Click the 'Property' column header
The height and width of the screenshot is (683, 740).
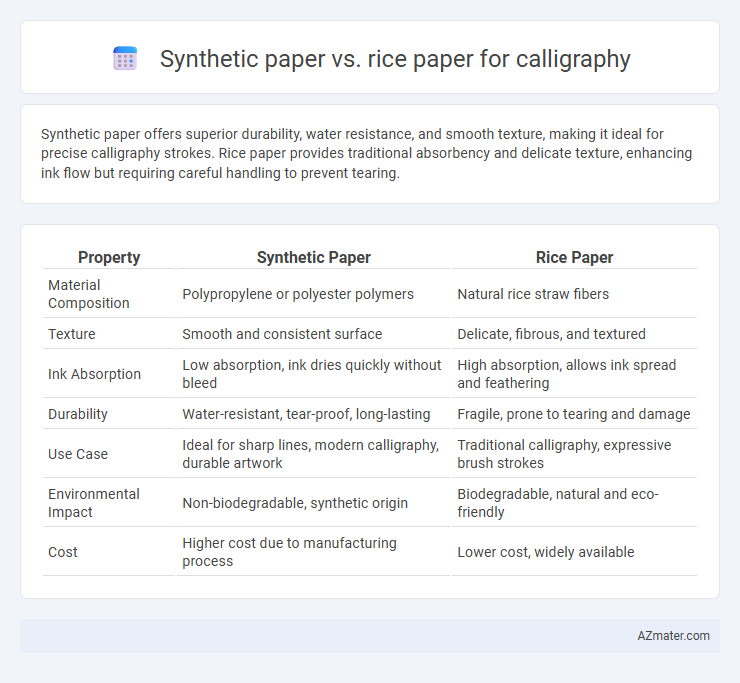[x=109, y=257]
